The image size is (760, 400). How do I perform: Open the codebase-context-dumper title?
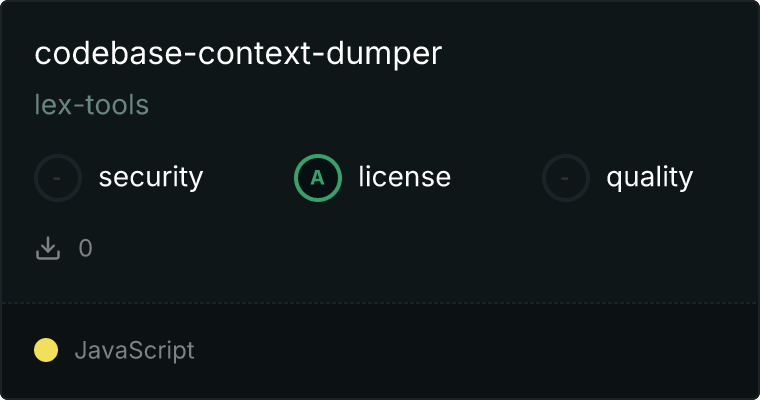[238, 53]
